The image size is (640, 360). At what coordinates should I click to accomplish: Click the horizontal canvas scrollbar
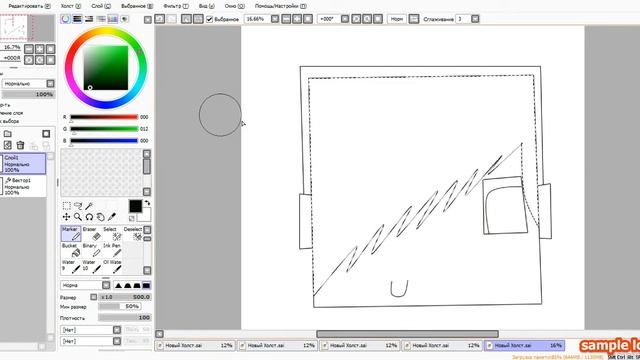tap(407, 334)
